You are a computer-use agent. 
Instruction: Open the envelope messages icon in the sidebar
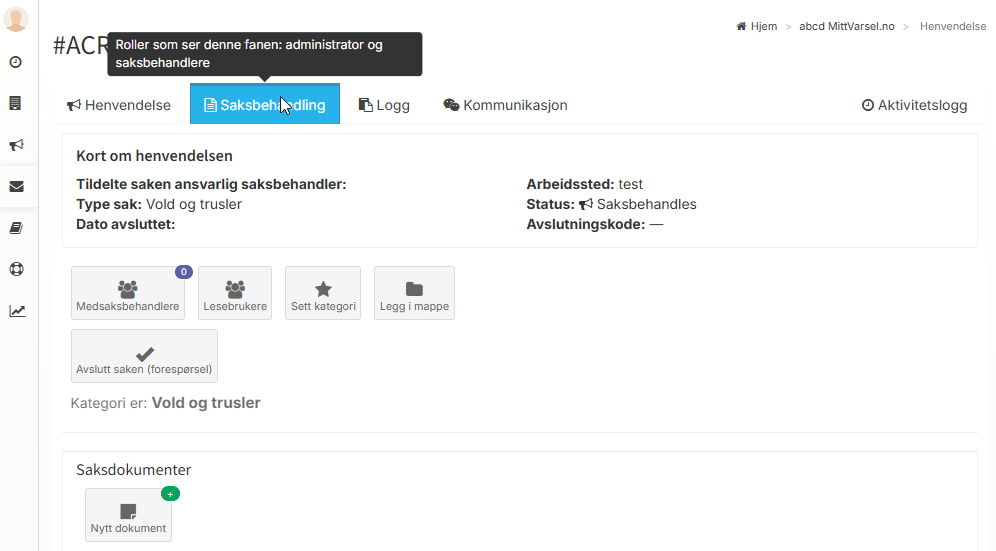pos(16,186)
